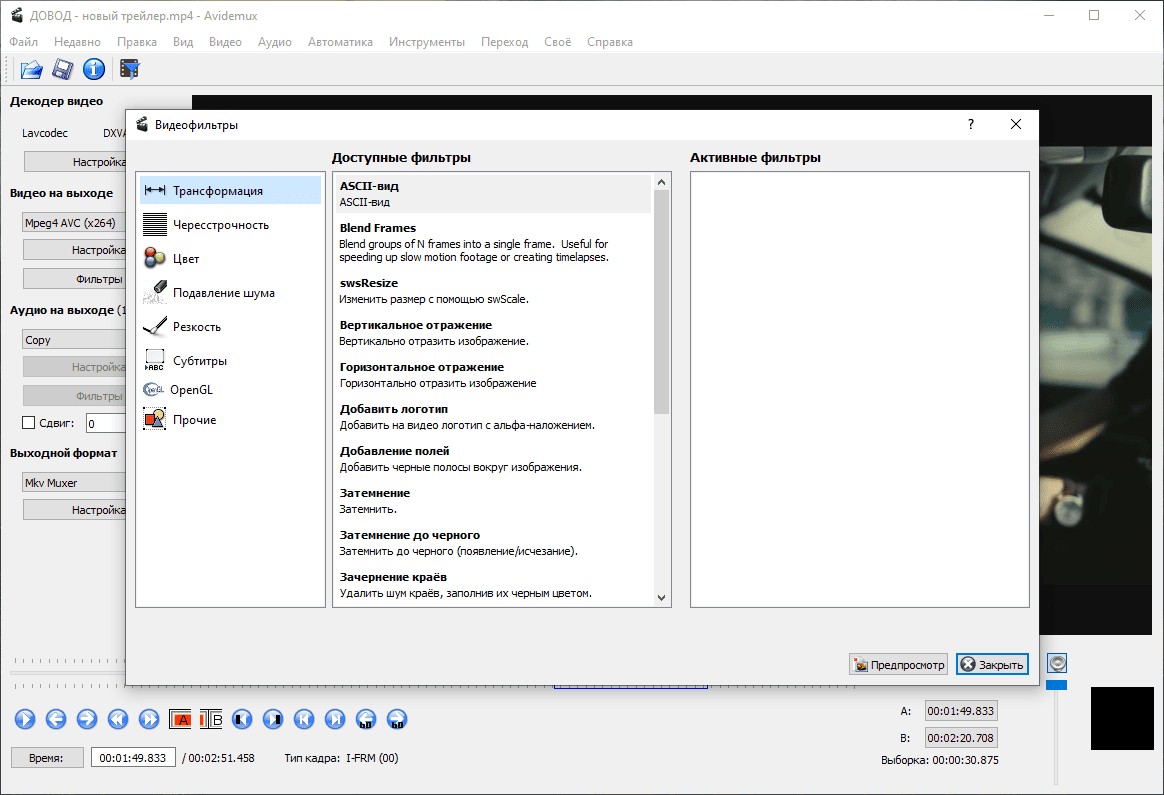This screenshot has width=1164, height=795.
Task: Select the Резкость filter category
Action: pos(230,327)
